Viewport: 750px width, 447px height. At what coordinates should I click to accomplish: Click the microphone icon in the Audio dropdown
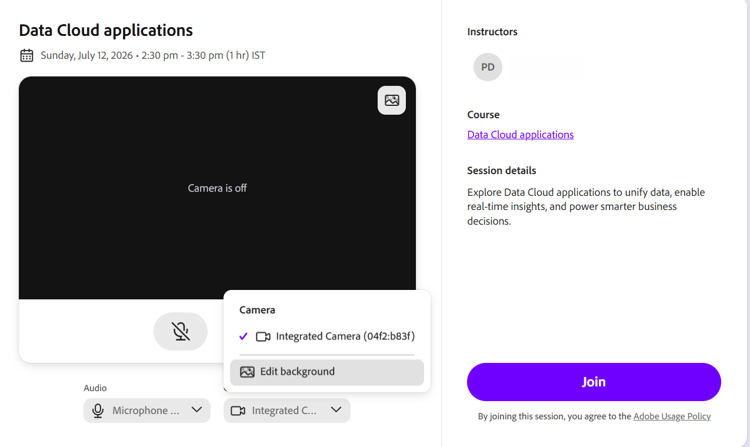[98, 411]
